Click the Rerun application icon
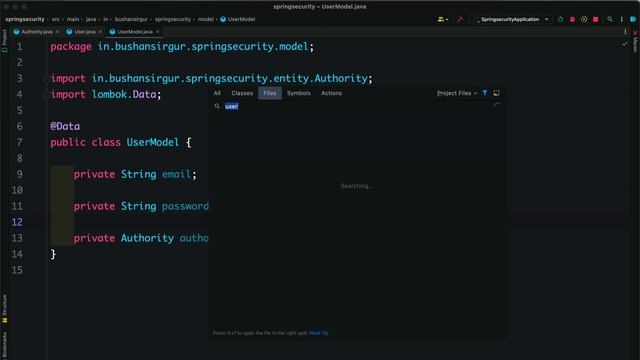Image resolution: width=640 pixels, height=360 pixels. 560,19
